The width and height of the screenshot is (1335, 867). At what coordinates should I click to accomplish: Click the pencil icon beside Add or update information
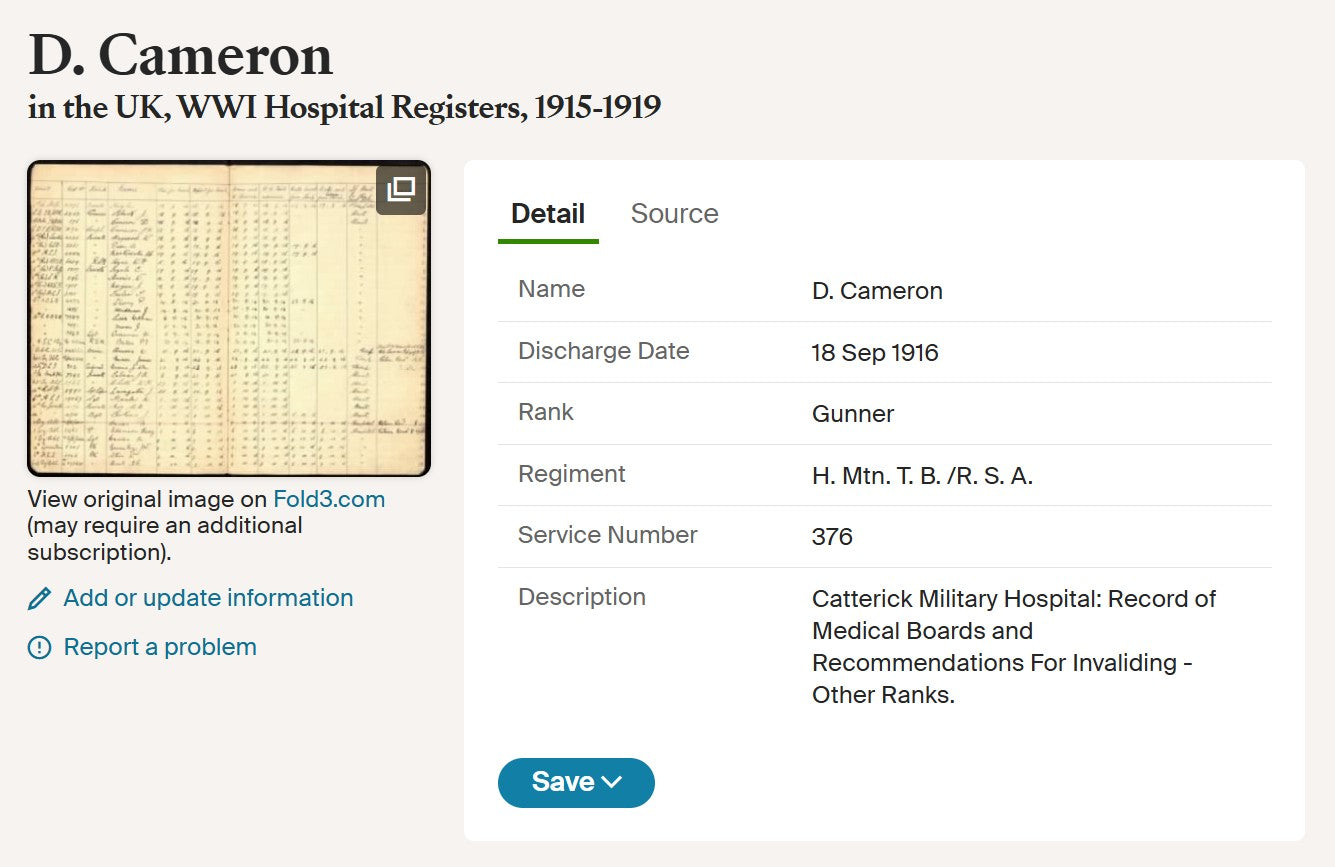39,599
